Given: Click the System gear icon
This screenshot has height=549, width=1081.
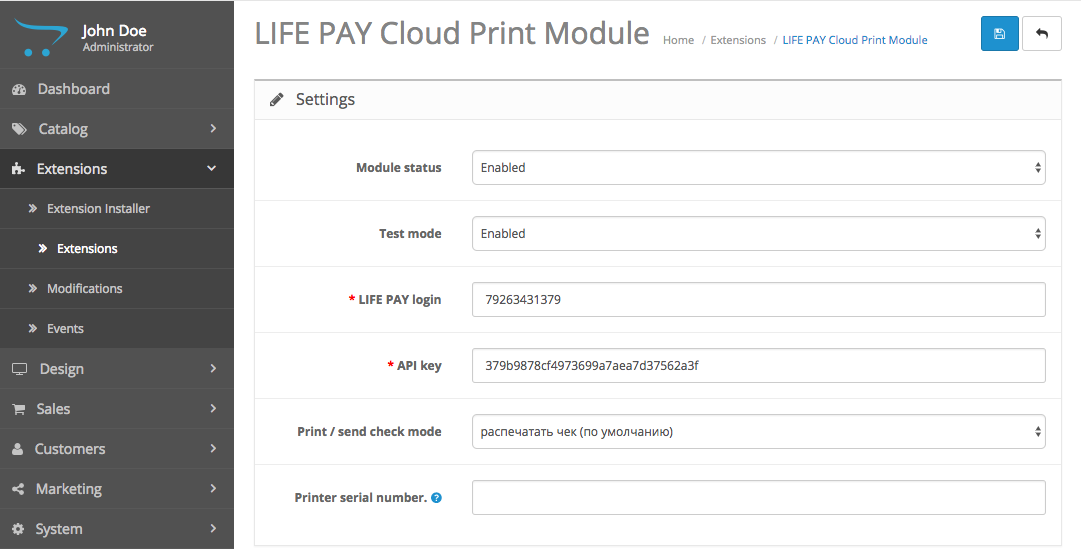Looking at the screenshot, I should 19,529.
